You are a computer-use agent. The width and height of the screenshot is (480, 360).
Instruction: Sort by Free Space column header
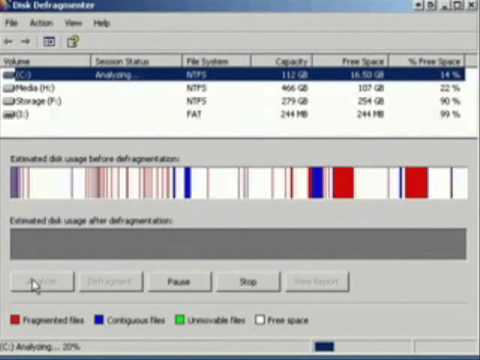pos(351,61)
